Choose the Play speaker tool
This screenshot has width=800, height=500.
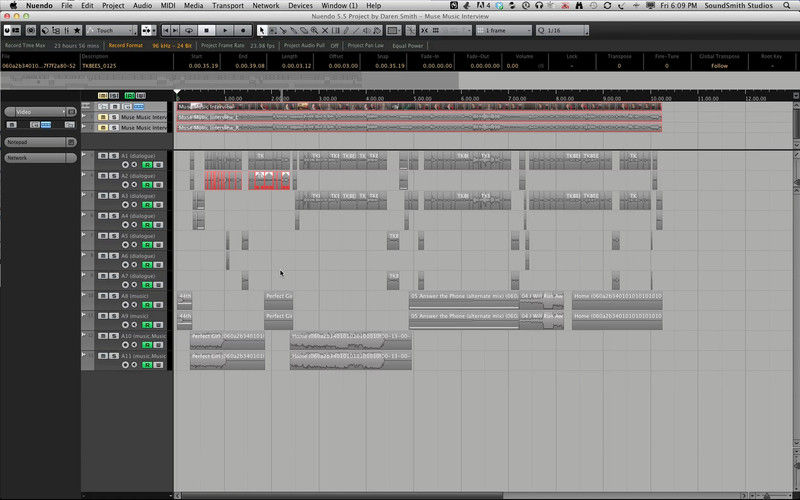(366, 31)
